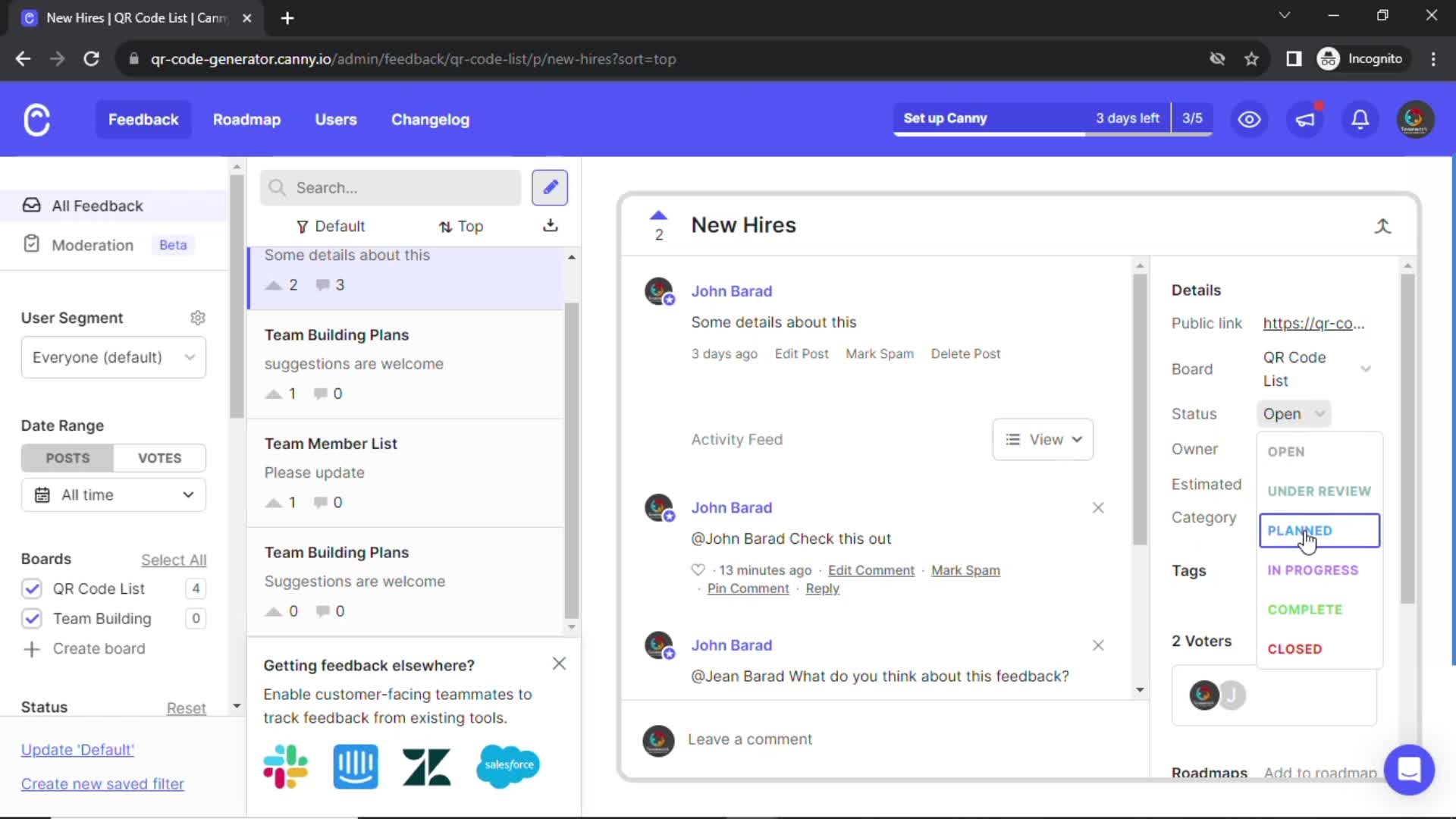This screenshot has width=1456, height=819.
Task: Open the public view eye icon
Action: 1249,120
